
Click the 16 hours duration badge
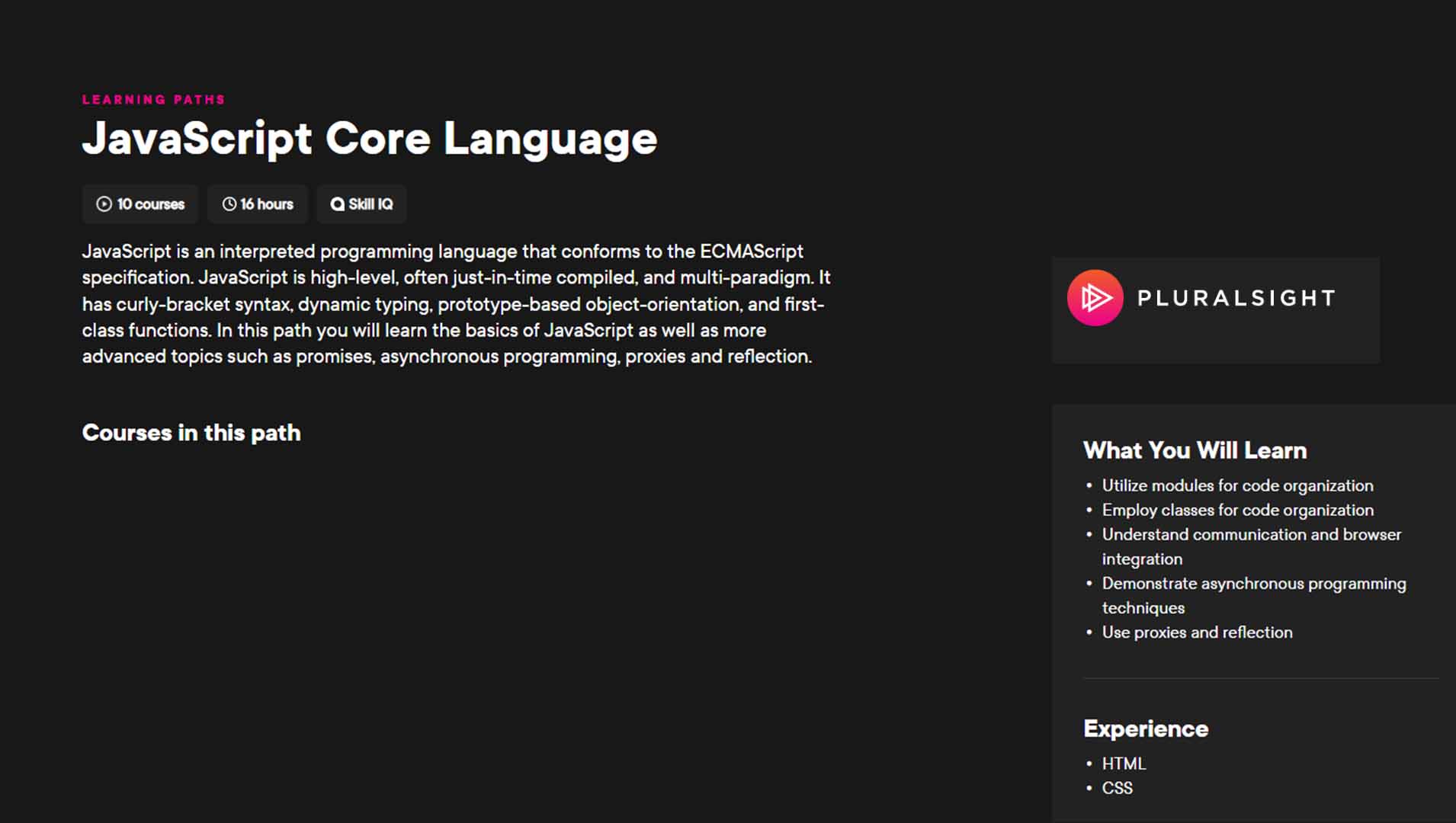point(257,204)
